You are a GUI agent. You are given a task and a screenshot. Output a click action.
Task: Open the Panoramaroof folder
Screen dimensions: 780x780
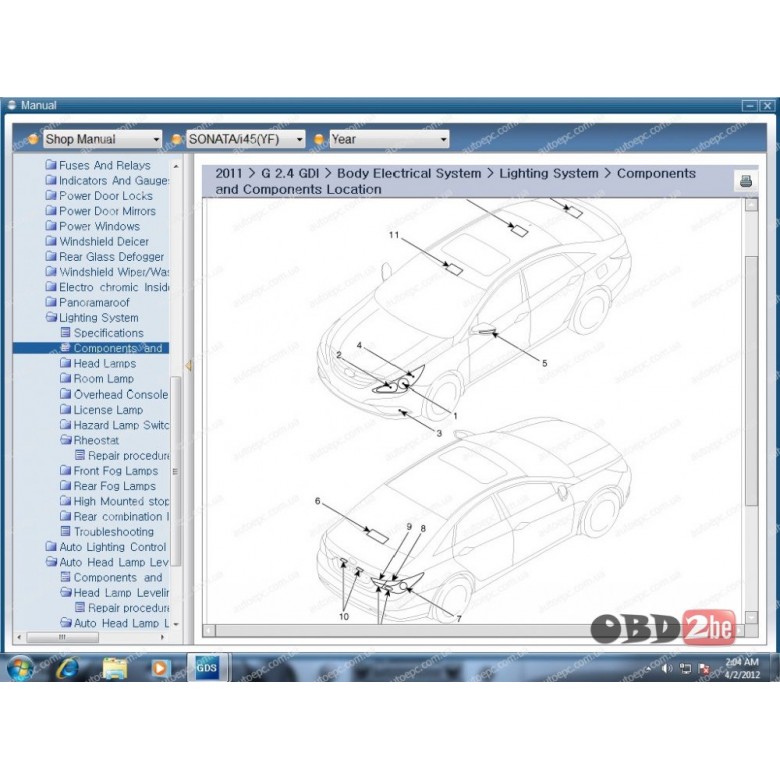pos(88,302)
